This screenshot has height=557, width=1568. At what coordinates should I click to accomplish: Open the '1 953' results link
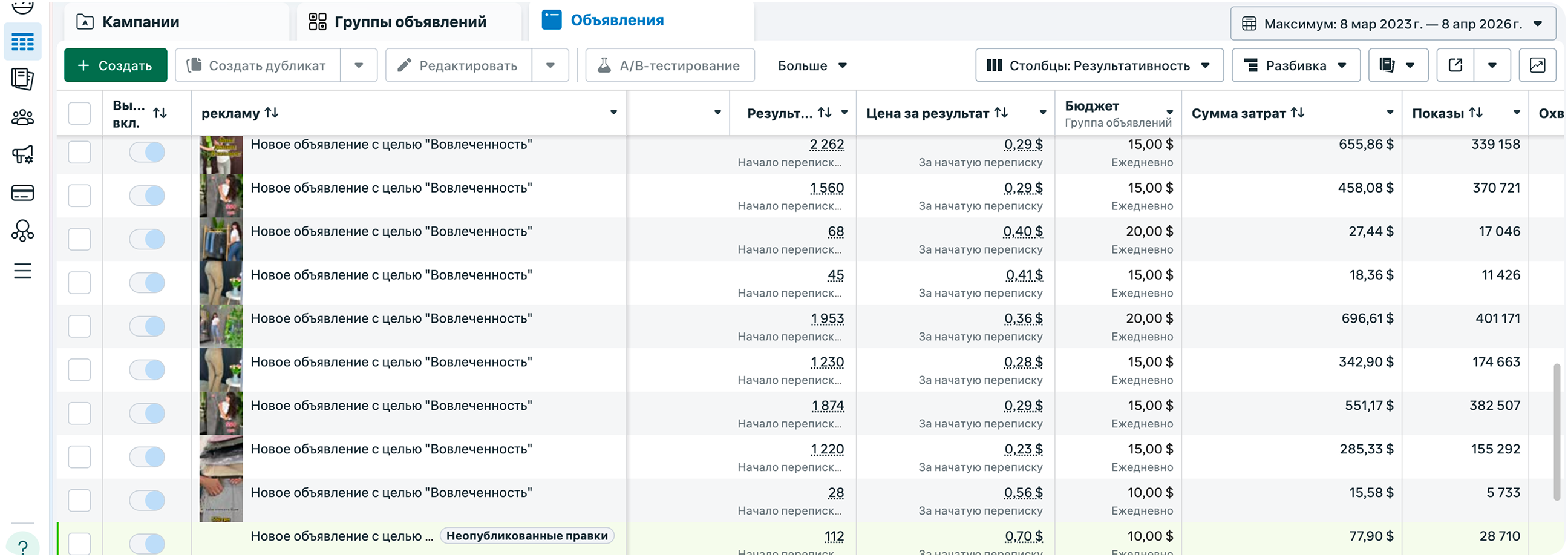827,318
